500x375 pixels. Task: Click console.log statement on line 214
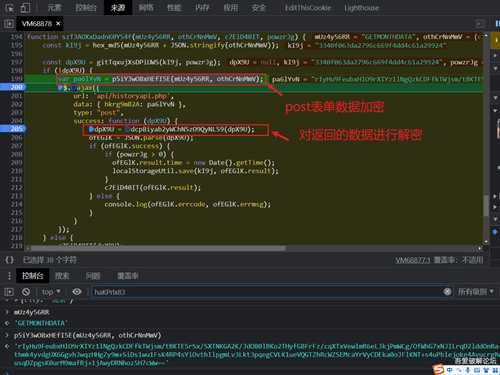pyautogui.click(x=187, y=204)
